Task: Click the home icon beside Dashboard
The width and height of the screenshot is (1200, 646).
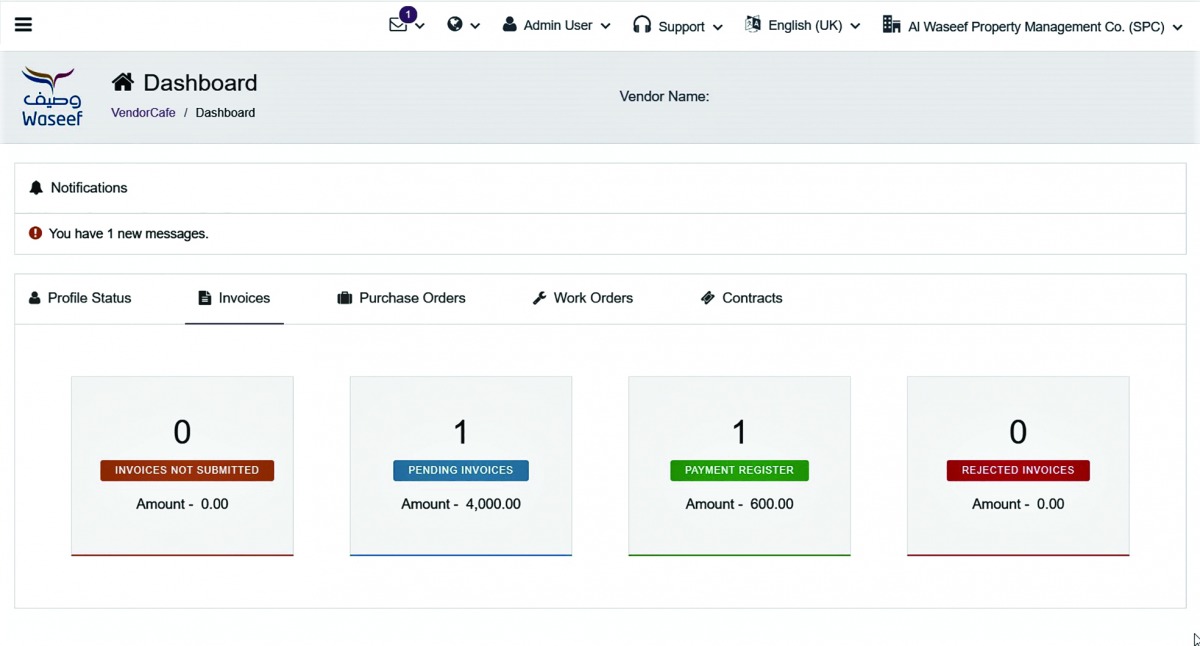Action: tap(123, 82)
